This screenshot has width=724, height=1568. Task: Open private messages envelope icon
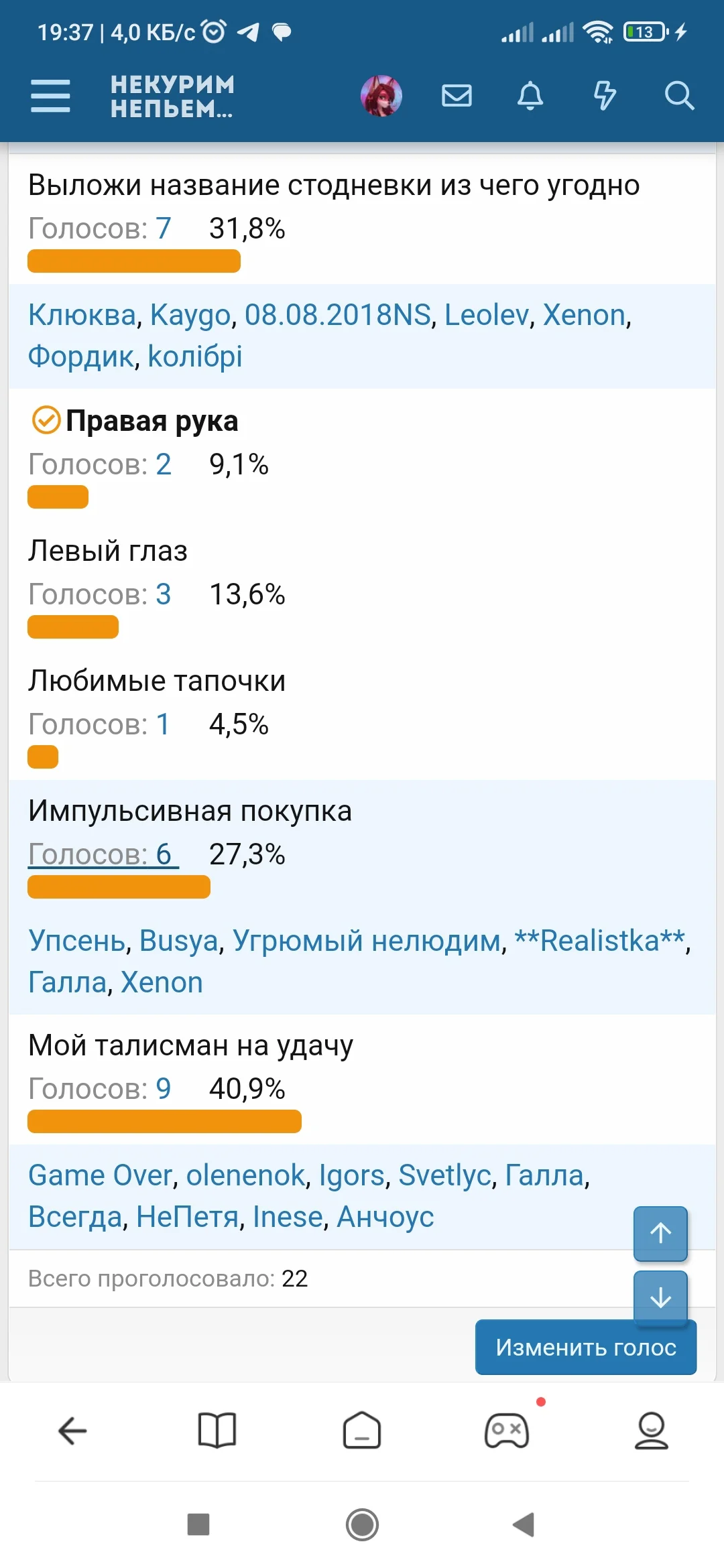tap(457, 96)
